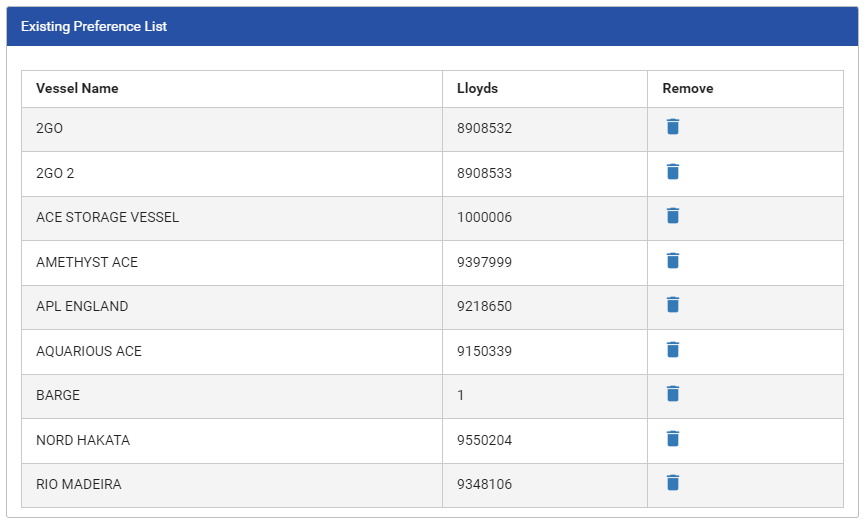Select the AMETHYST ACE vessel name
This screenshot has width=866, height=524.
(x=87, y=262)
